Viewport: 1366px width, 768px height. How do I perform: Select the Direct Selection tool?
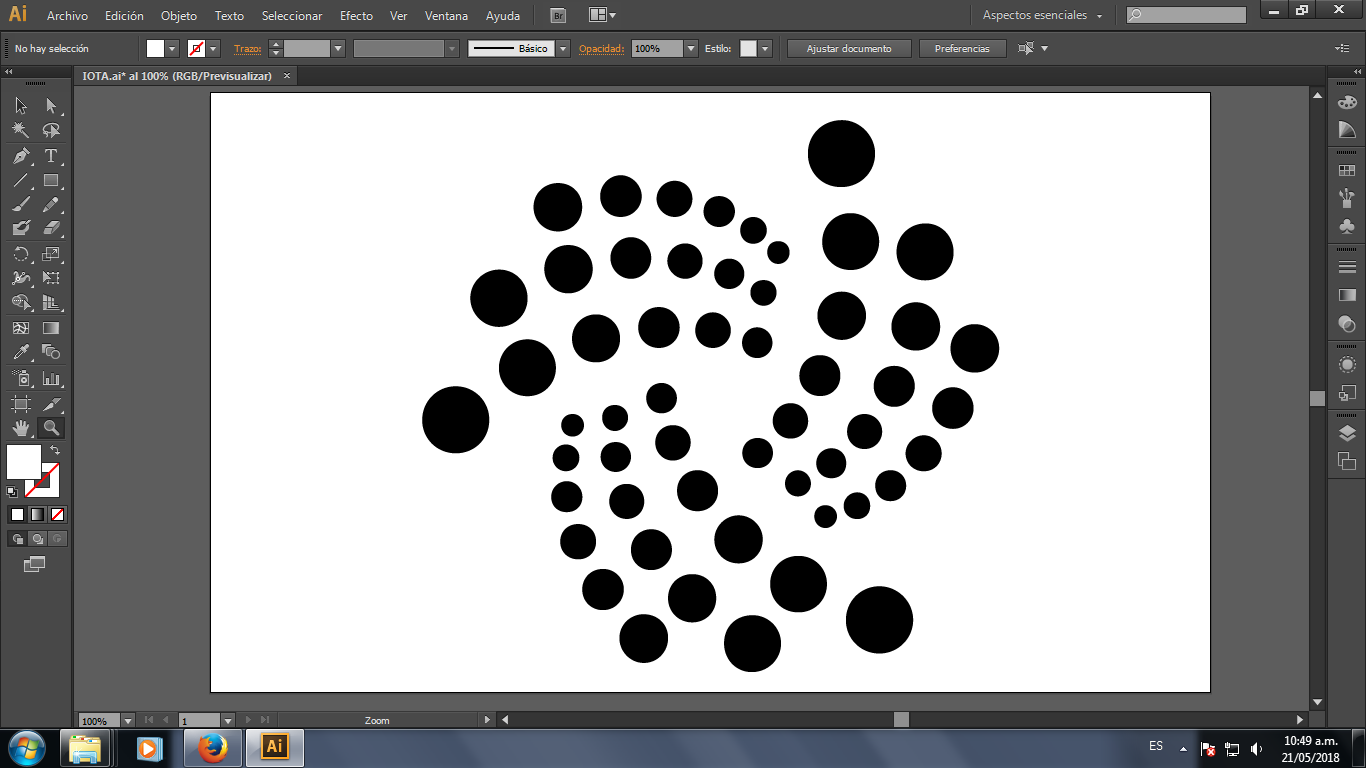(51, 106)
